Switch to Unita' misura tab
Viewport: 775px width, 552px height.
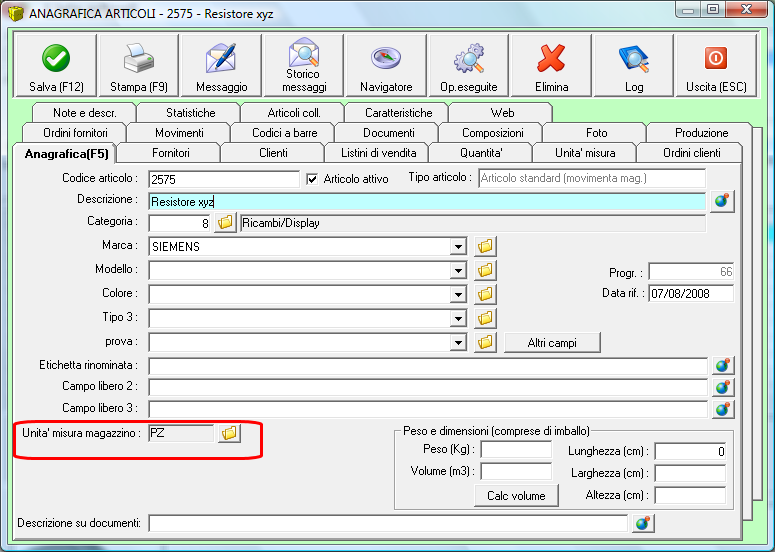tap(585, 153)
